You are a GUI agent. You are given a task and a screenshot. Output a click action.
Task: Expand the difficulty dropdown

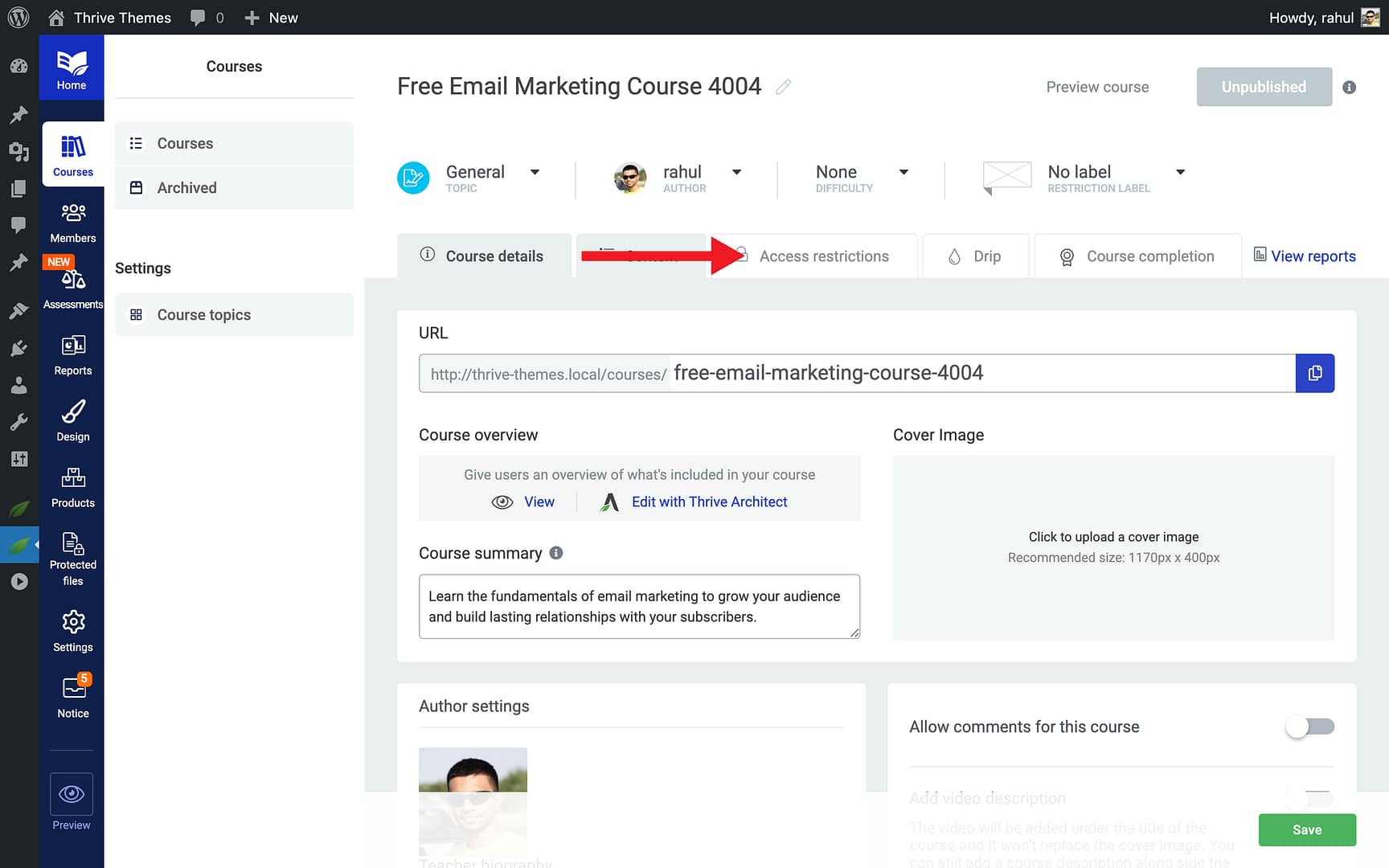[903, 172]
